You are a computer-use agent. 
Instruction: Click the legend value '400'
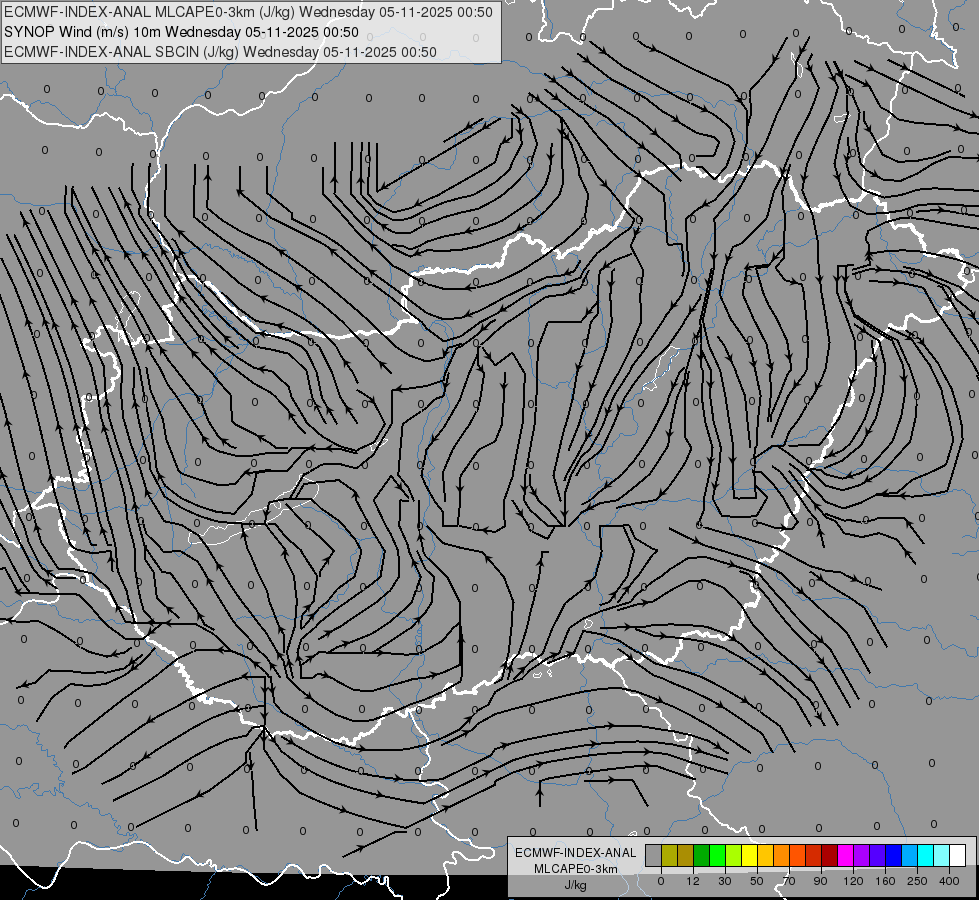[949, 881]
